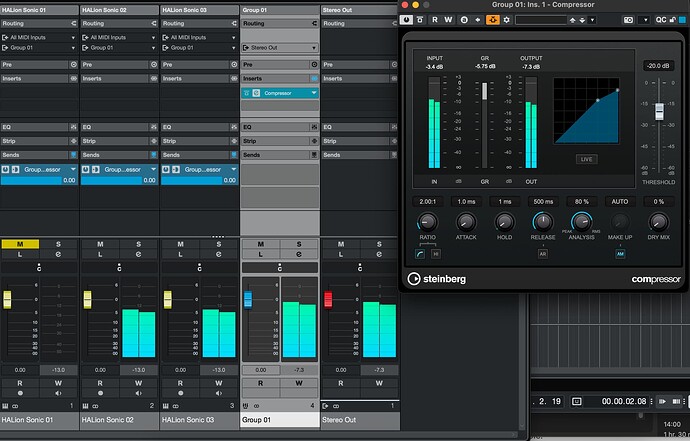Enable Listen on the Group 01 channel

pos(260,256)
